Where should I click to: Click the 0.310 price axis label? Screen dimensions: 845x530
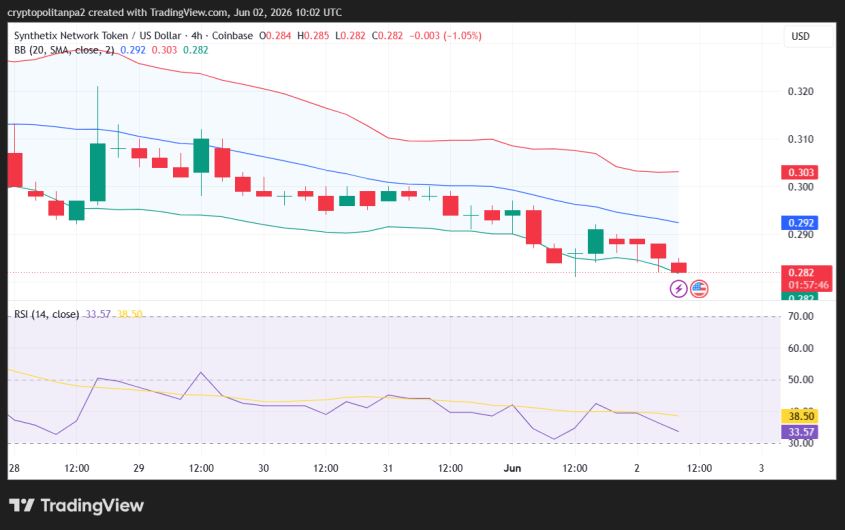(x=800, y=139)
